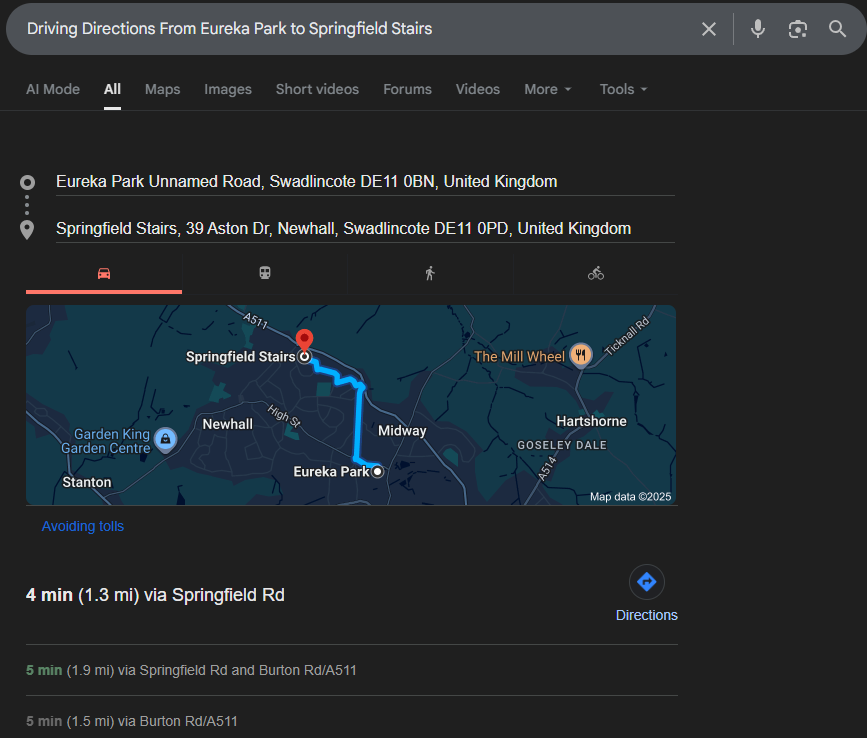Expand the Tools dropdown
Viewport: 867px width, 738px height.
point(622,89)
